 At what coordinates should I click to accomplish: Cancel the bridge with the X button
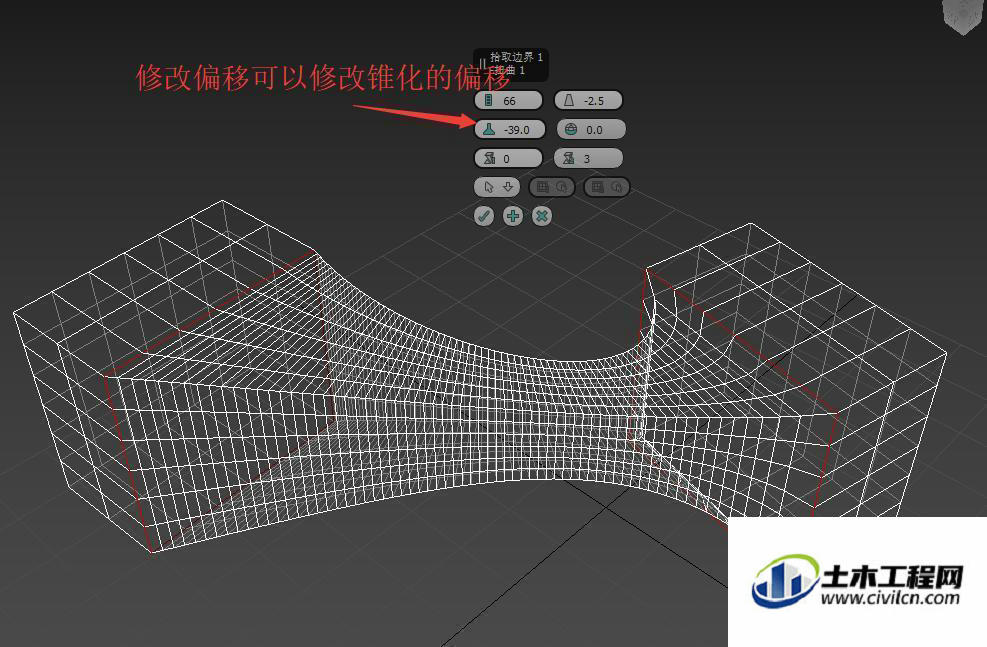coord(541,216)
